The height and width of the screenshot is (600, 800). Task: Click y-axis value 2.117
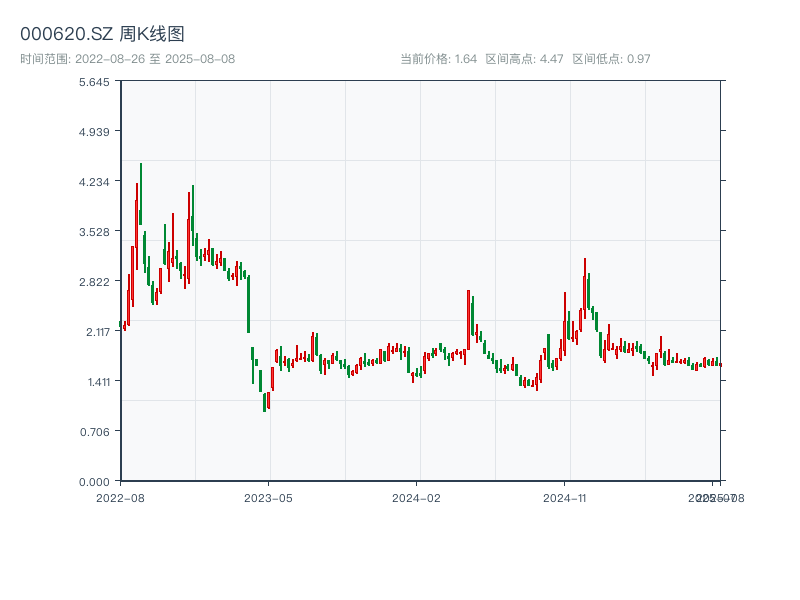pyautogui.click(x=98, y=332)
